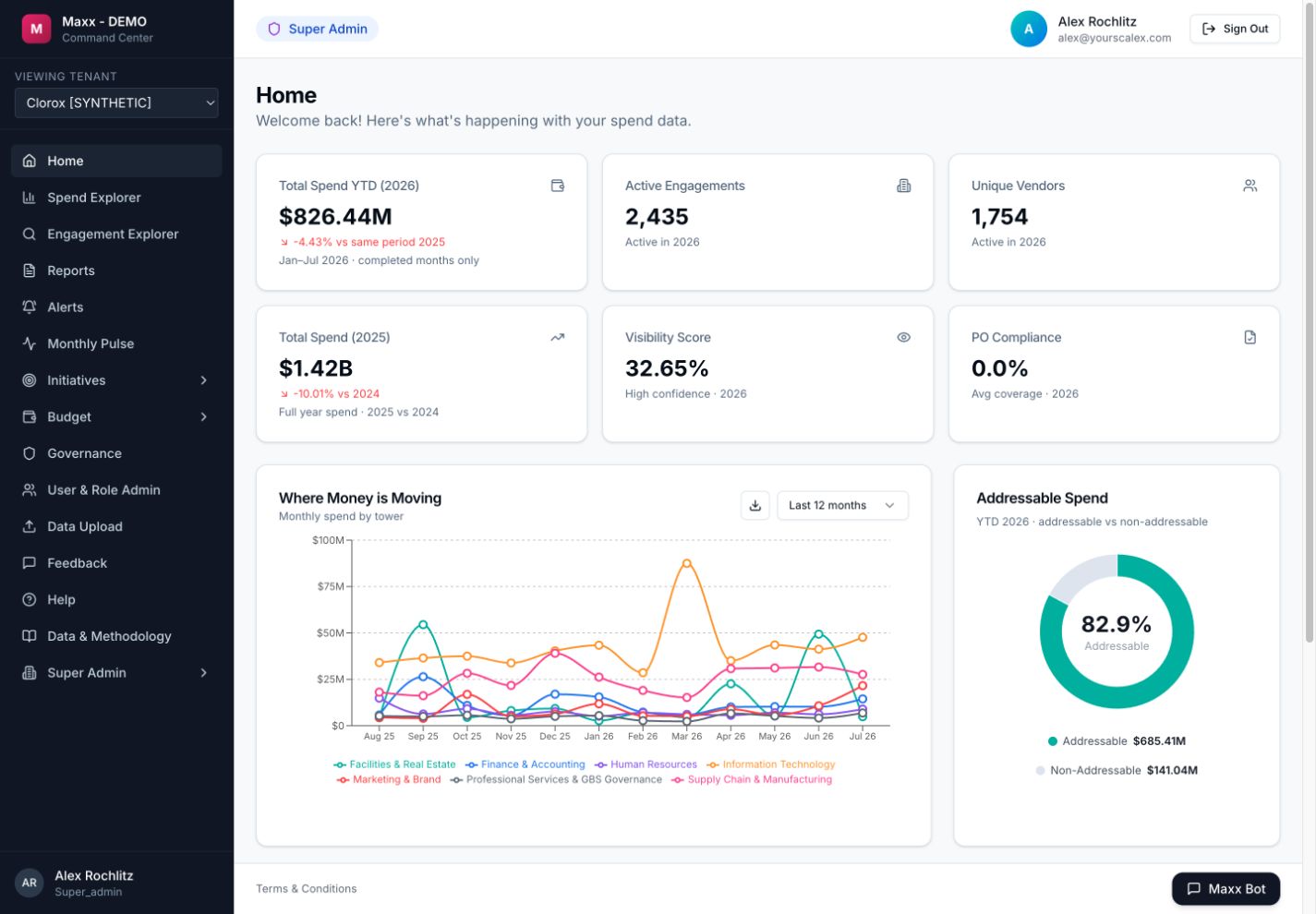This screenshot has height=914, width=1316.
Task: Click the Data & Methodology book icon
Action: click(30, 636)
